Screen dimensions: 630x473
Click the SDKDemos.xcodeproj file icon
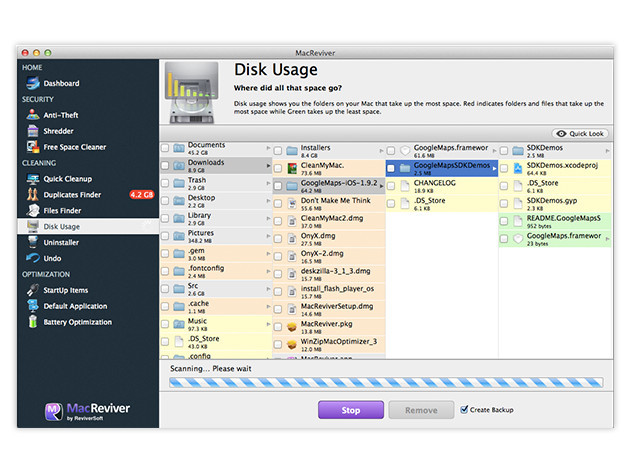point(518,168)
